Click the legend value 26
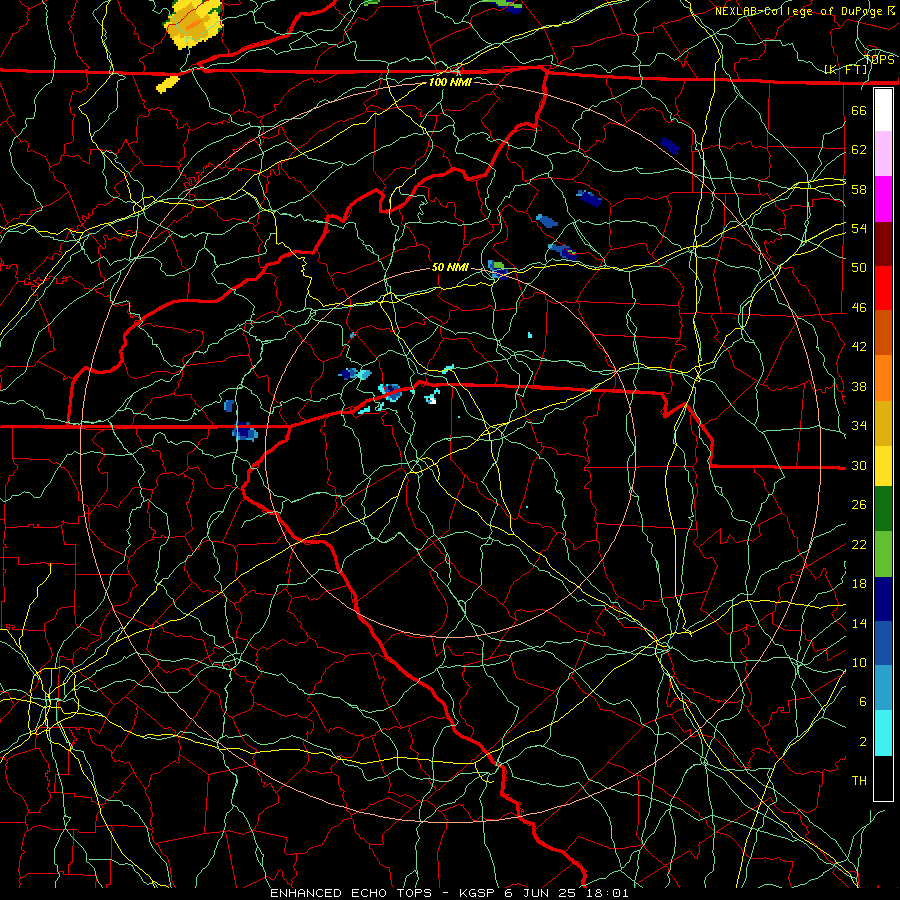Screen dimensions: 900x900 (x=859, y=505)
